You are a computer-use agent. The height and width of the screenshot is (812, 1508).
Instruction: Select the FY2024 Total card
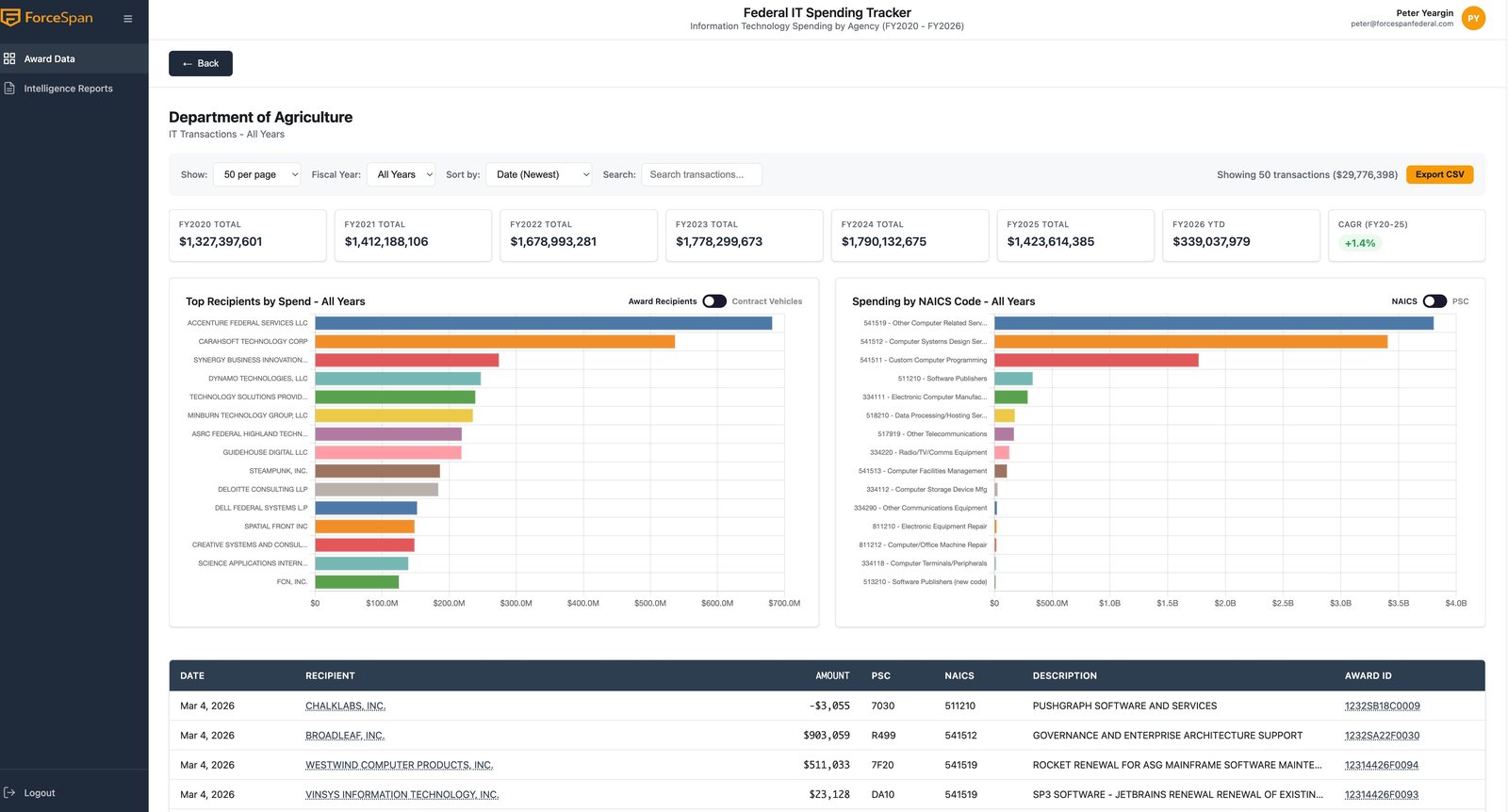910,235
